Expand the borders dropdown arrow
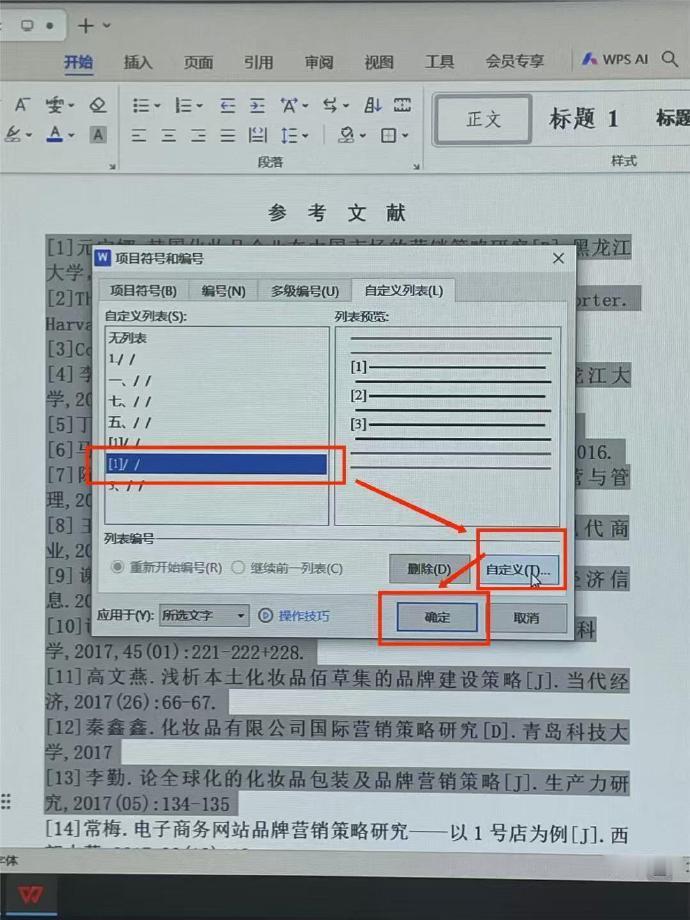 [x=405, y=136]
